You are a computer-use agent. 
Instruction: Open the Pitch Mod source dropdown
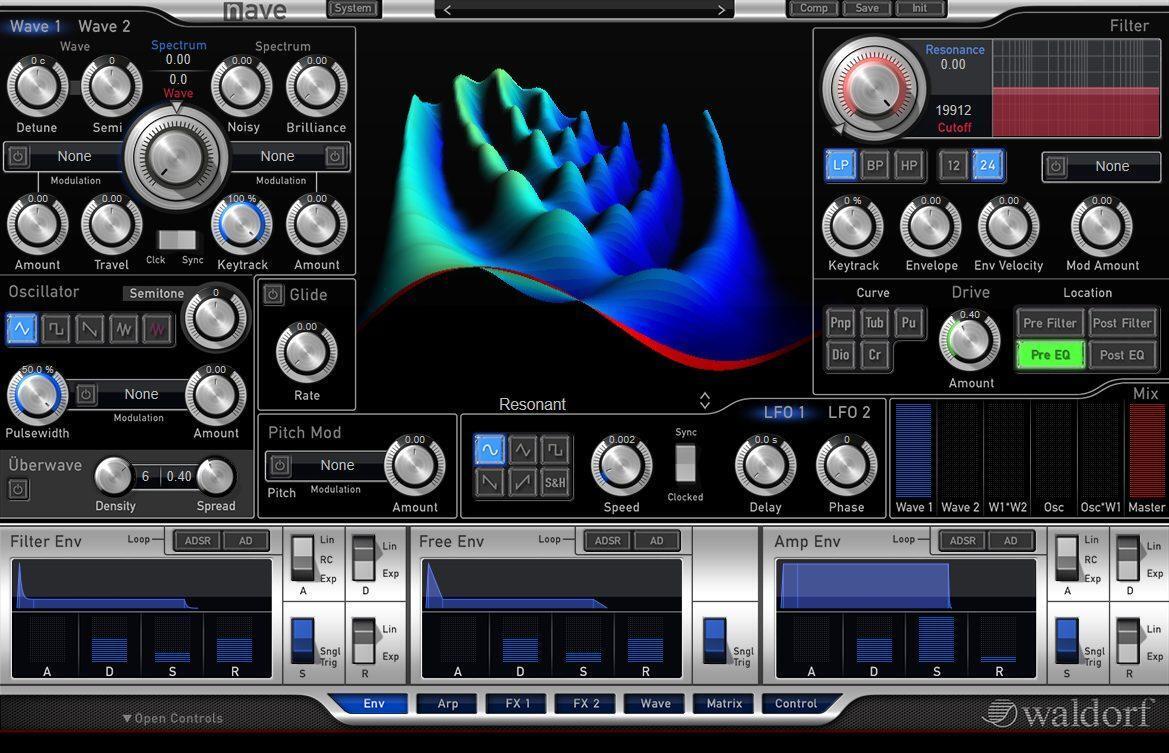click(337, 465)
